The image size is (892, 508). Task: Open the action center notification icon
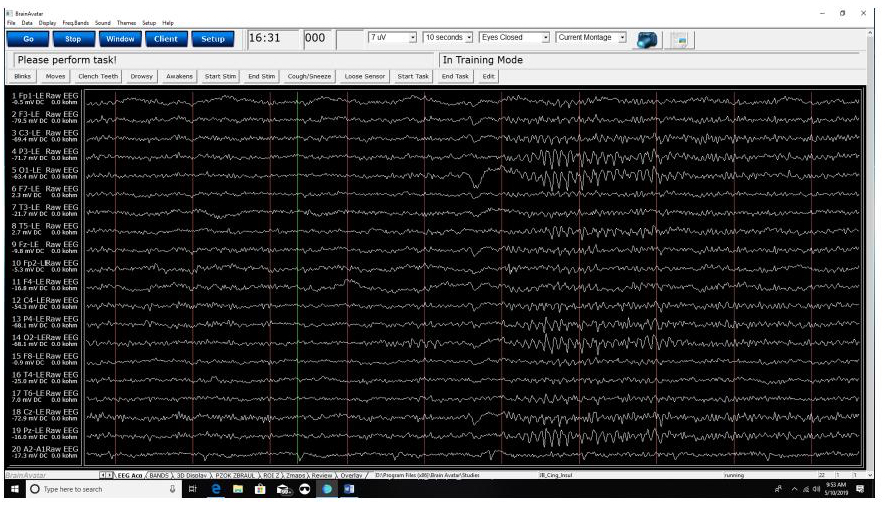859,490
